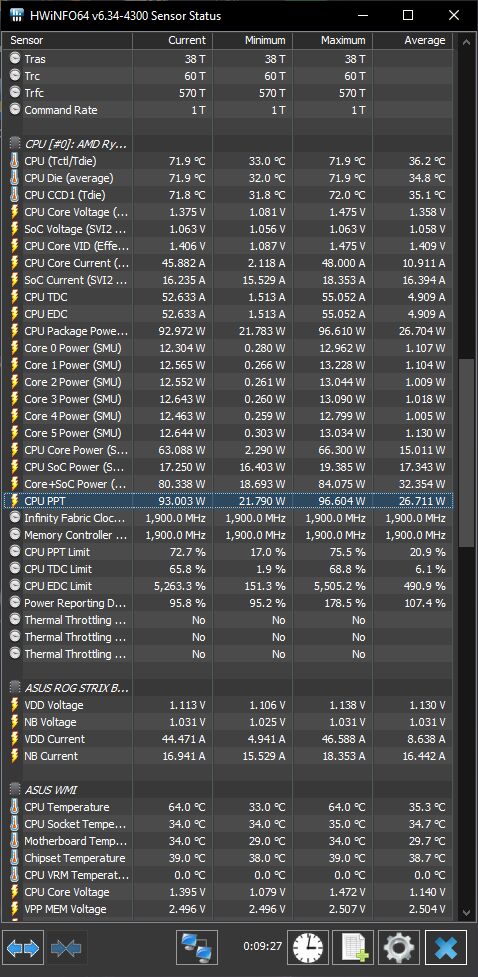
Task: Click the lightning icon beside Core 0 Power
Action: (x=15, y=348)
